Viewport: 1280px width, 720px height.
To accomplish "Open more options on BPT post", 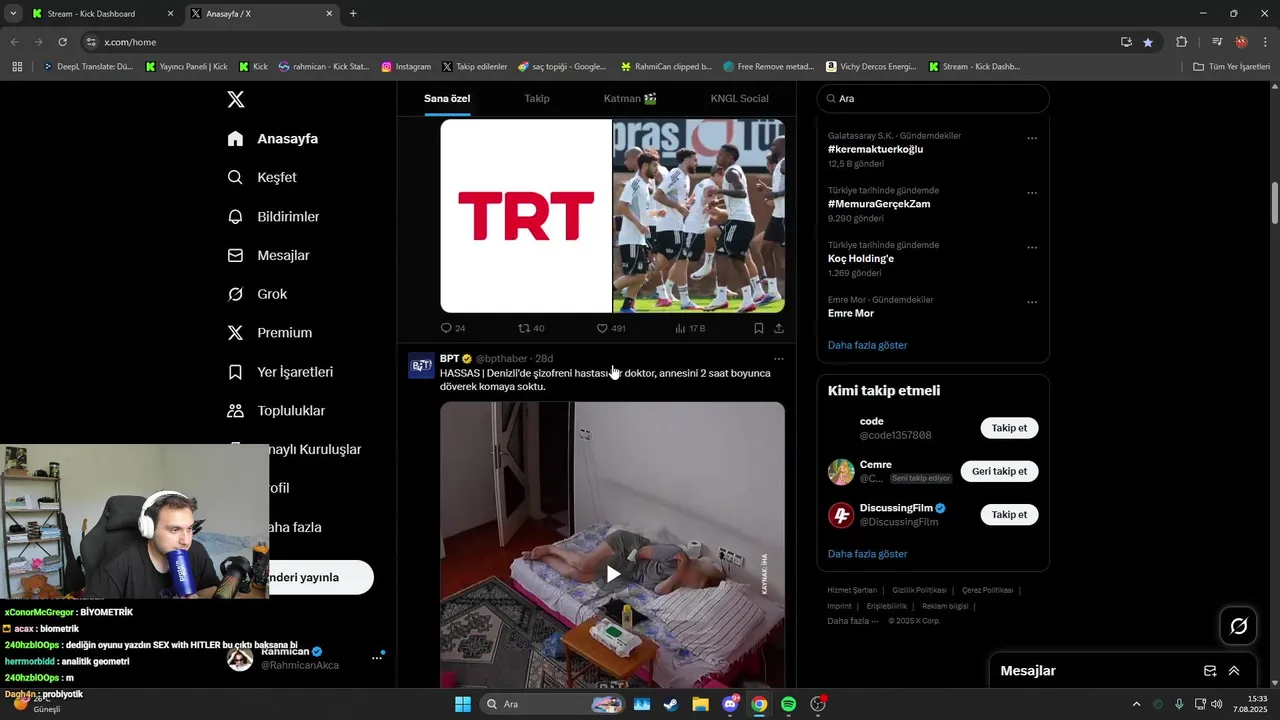I will (779, 358).
